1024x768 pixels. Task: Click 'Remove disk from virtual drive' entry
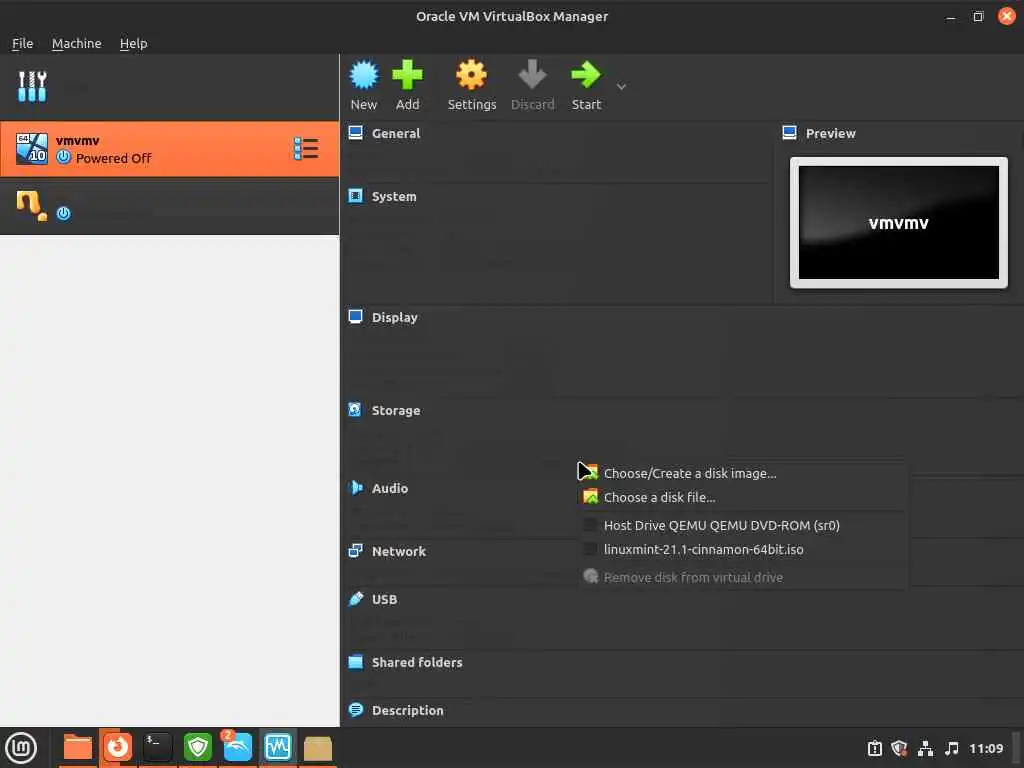(743, 577)
